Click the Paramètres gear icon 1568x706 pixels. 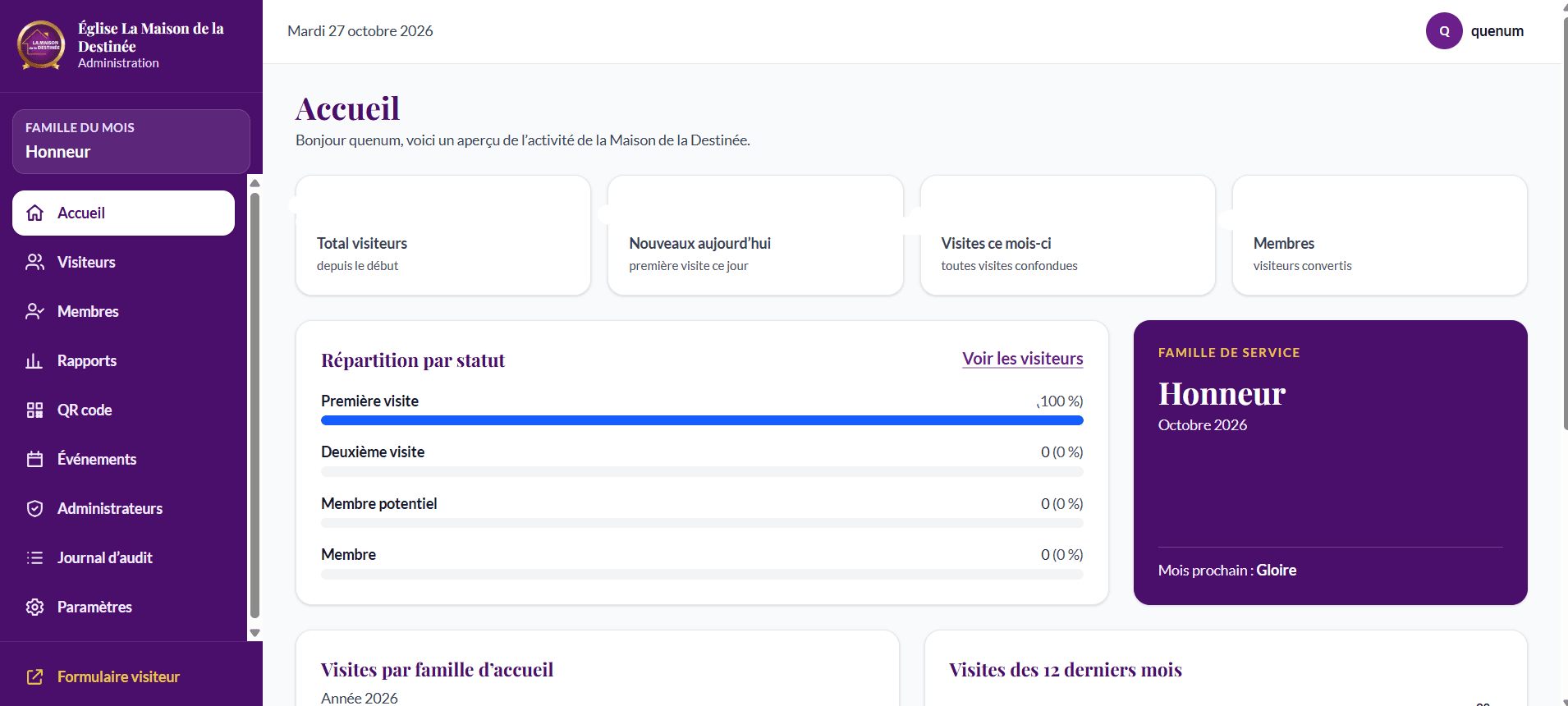(x=34, y=607)
